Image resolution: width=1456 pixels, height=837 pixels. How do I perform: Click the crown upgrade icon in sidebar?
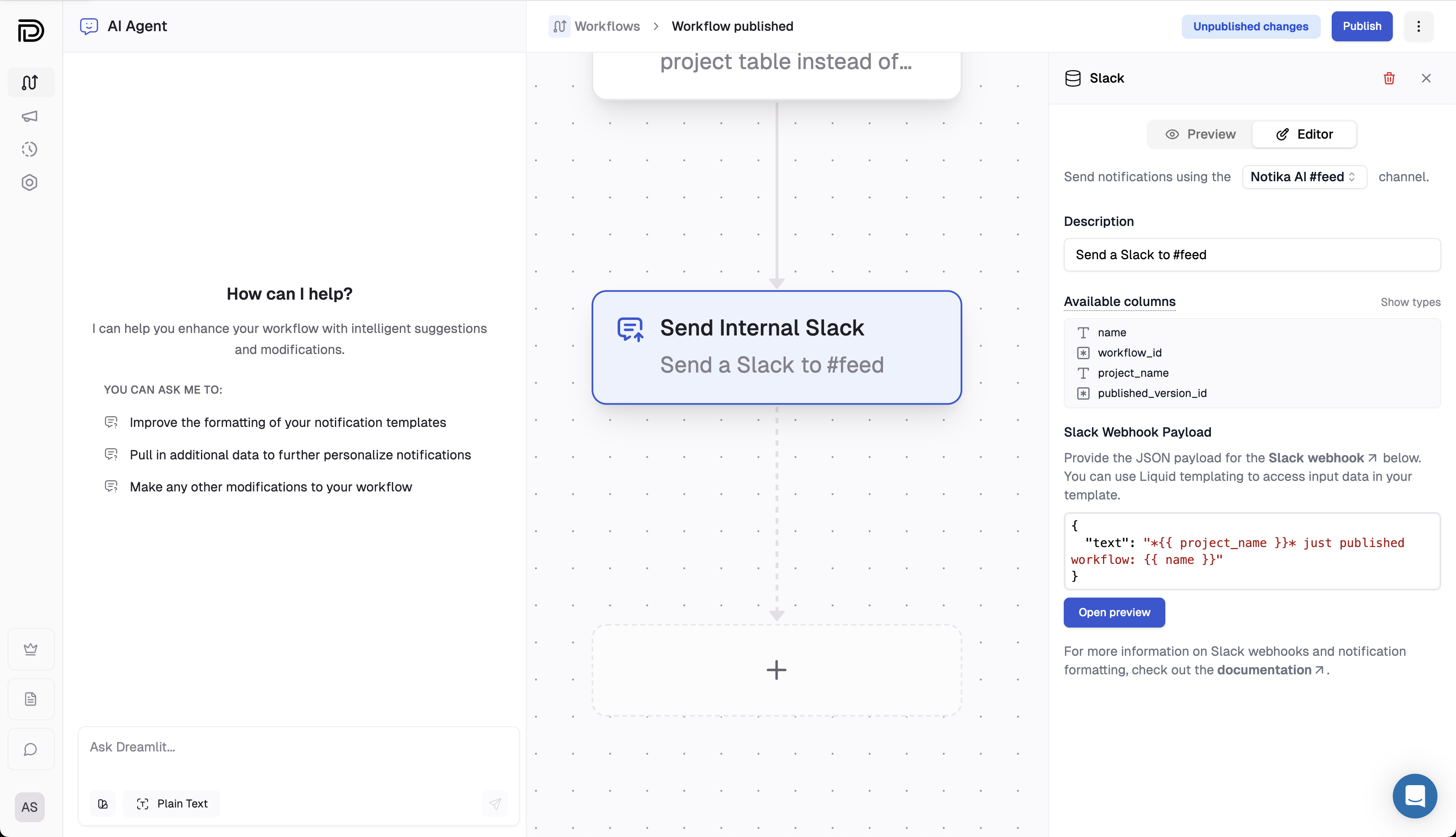click(x=30, y=649)
